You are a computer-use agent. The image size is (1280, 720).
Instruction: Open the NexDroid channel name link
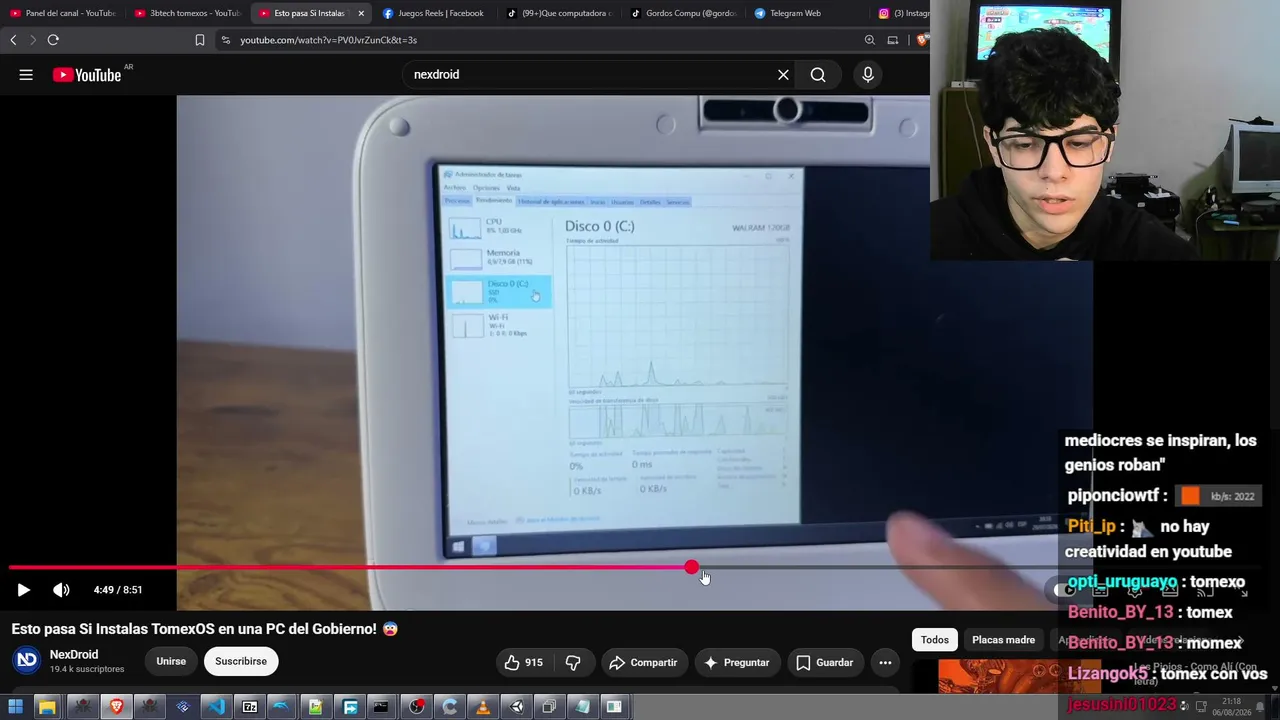(74, 655)
